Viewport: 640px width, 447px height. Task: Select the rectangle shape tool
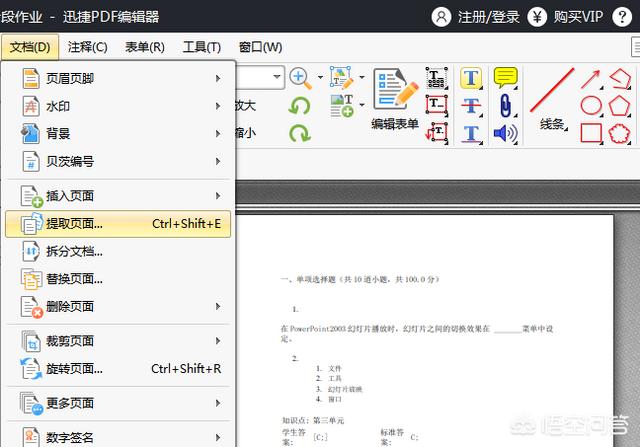click(591, 133)
